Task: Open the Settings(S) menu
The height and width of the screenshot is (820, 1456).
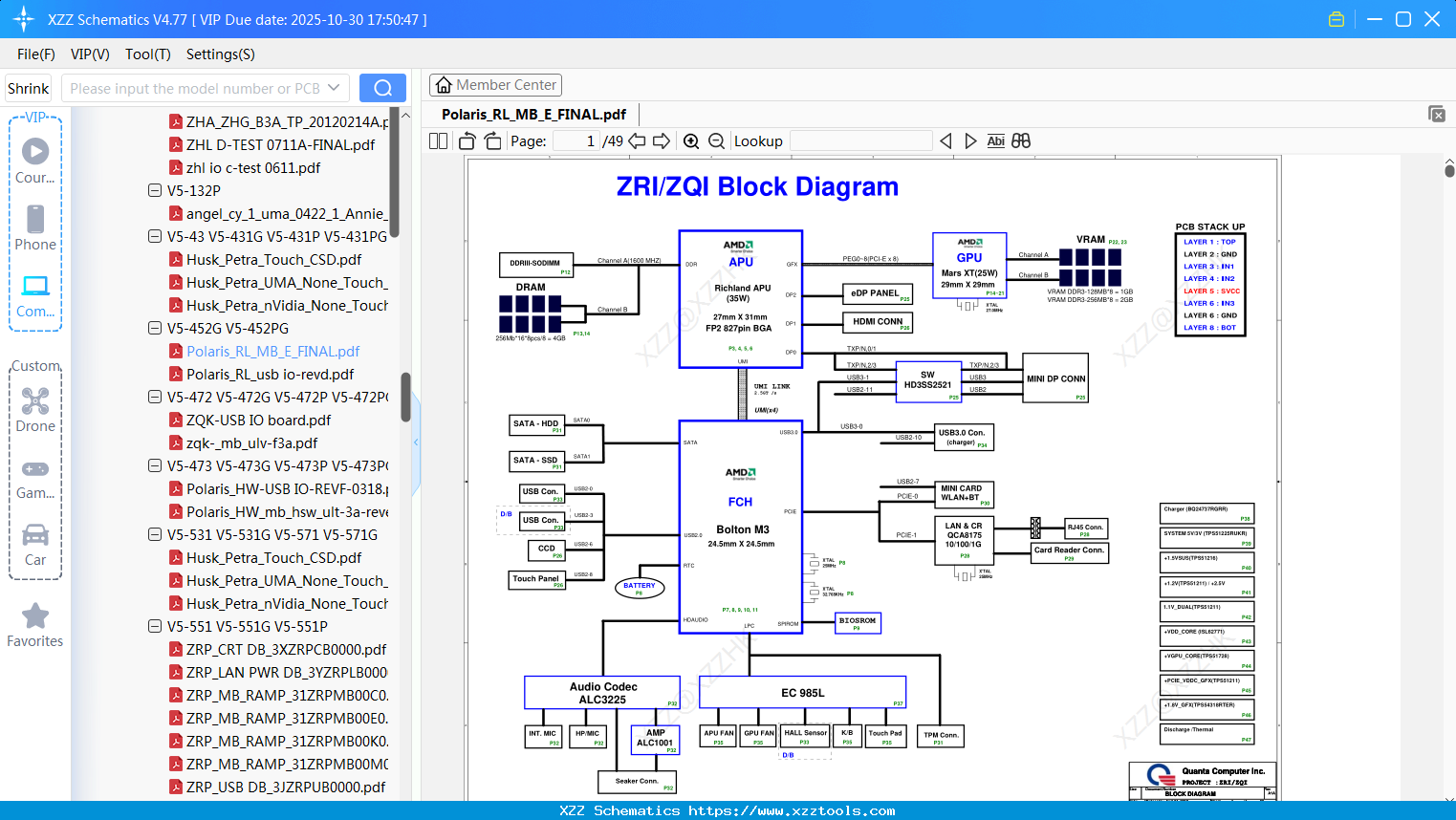Action: pos(221,54)
